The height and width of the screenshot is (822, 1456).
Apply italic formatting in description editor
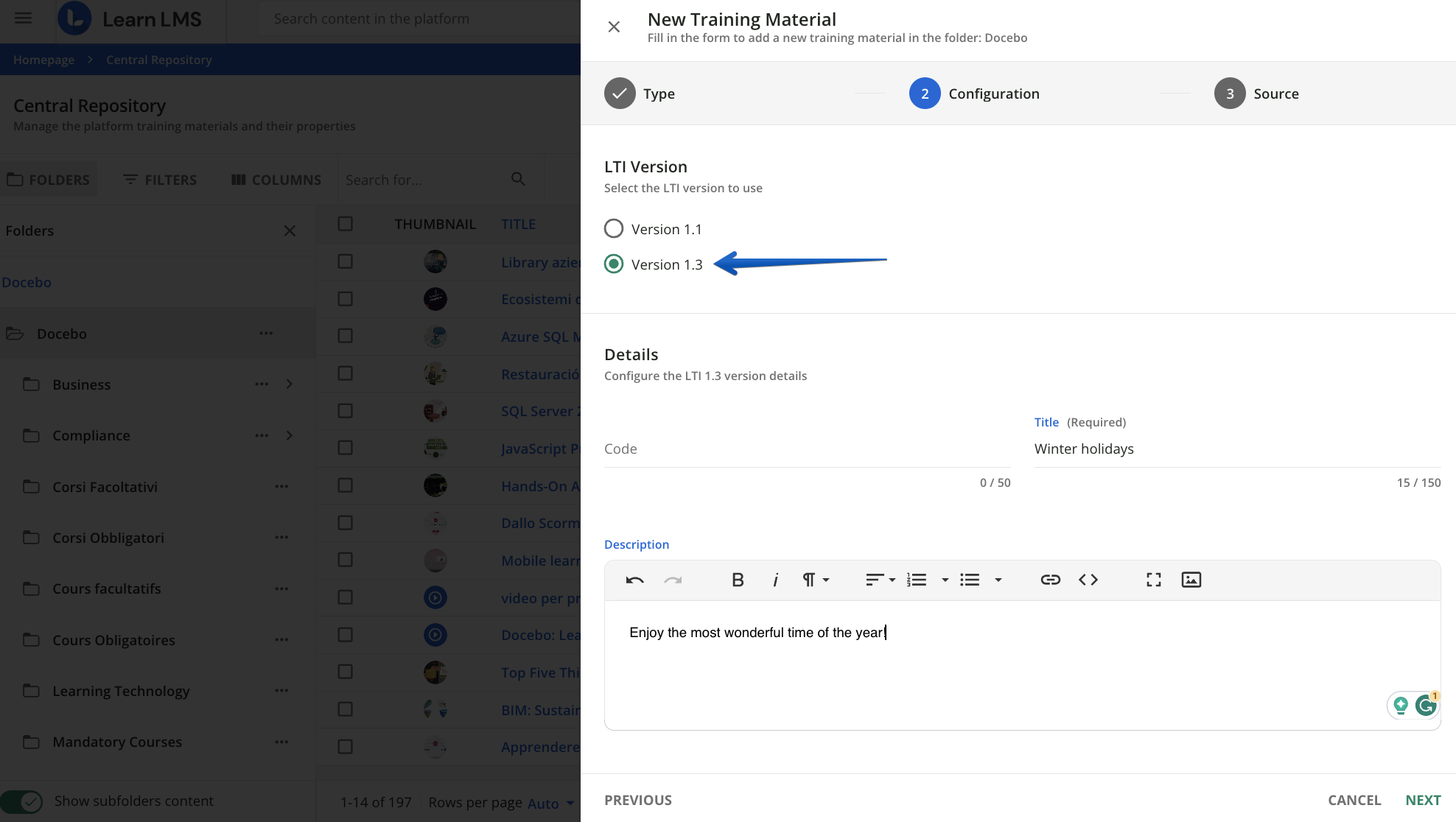point(775,580)
